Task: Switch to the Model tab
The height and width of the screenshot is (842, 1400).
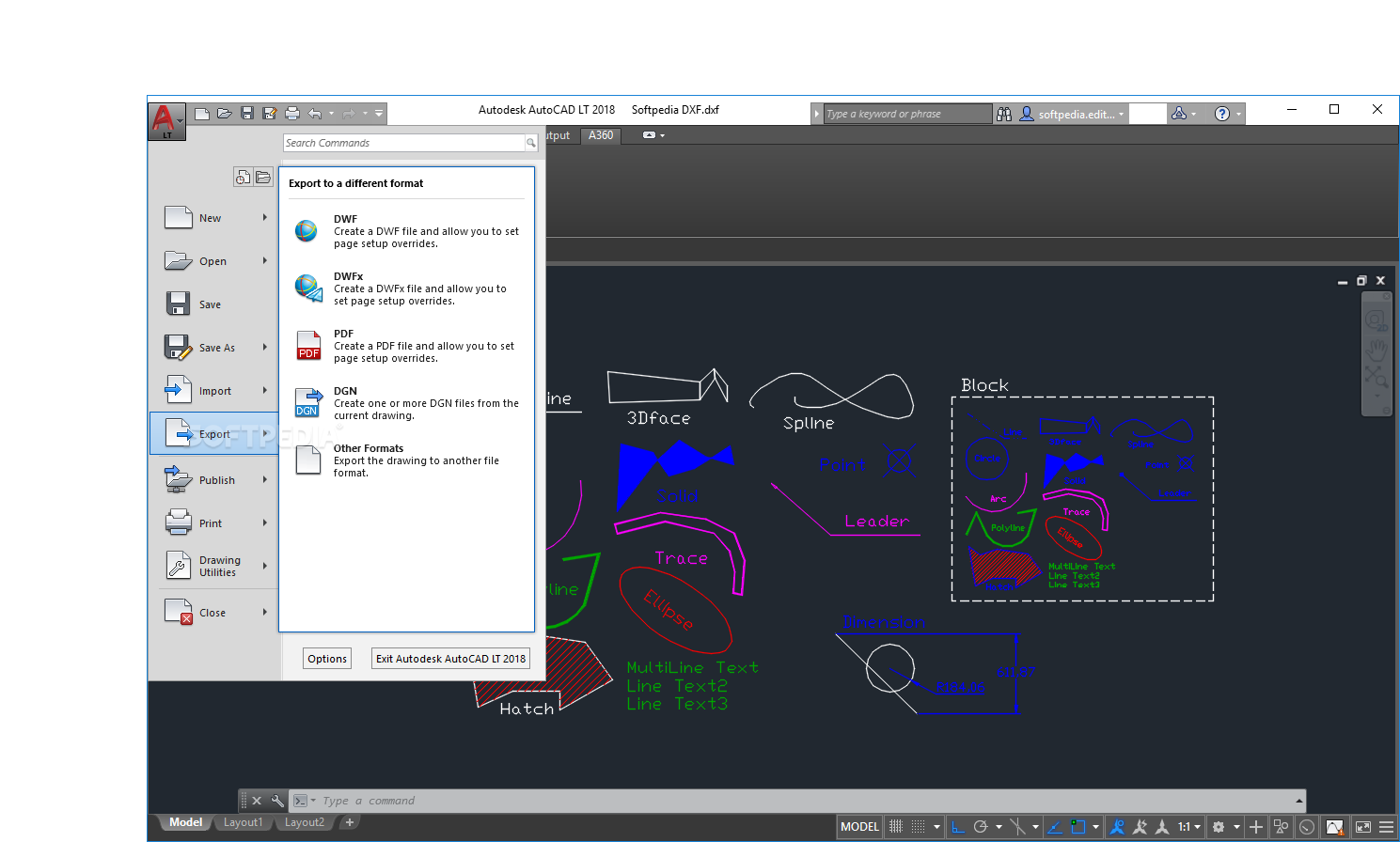Action: click(x=185, y=822)
